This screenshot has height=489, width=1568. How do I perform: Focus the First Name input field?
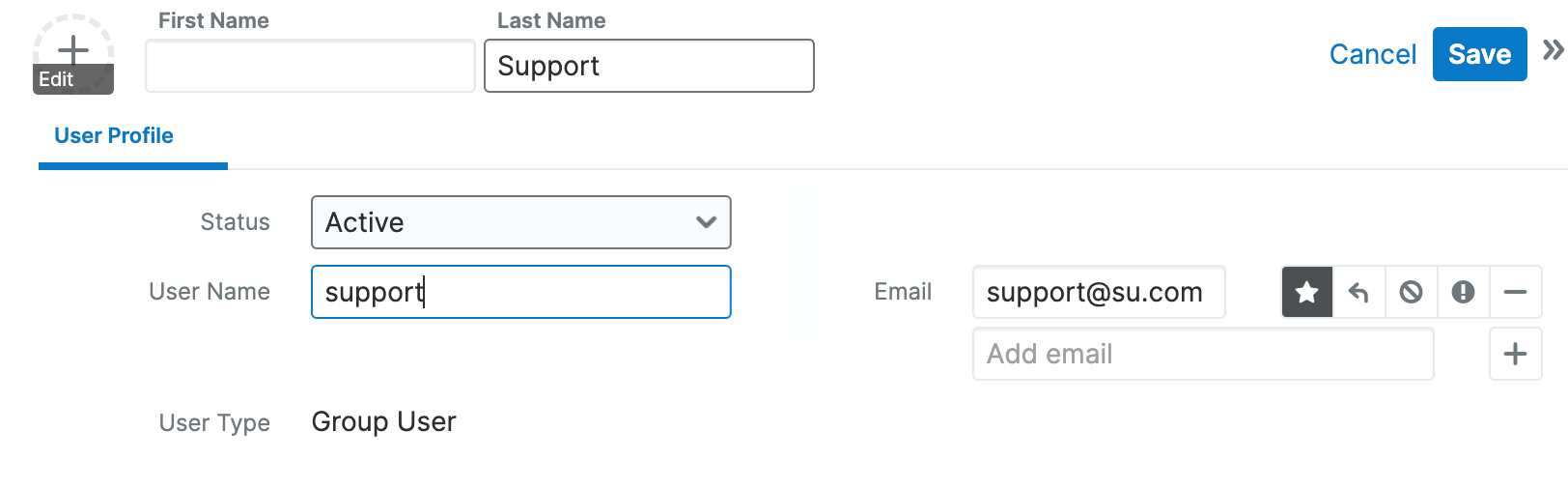(310, 66)
